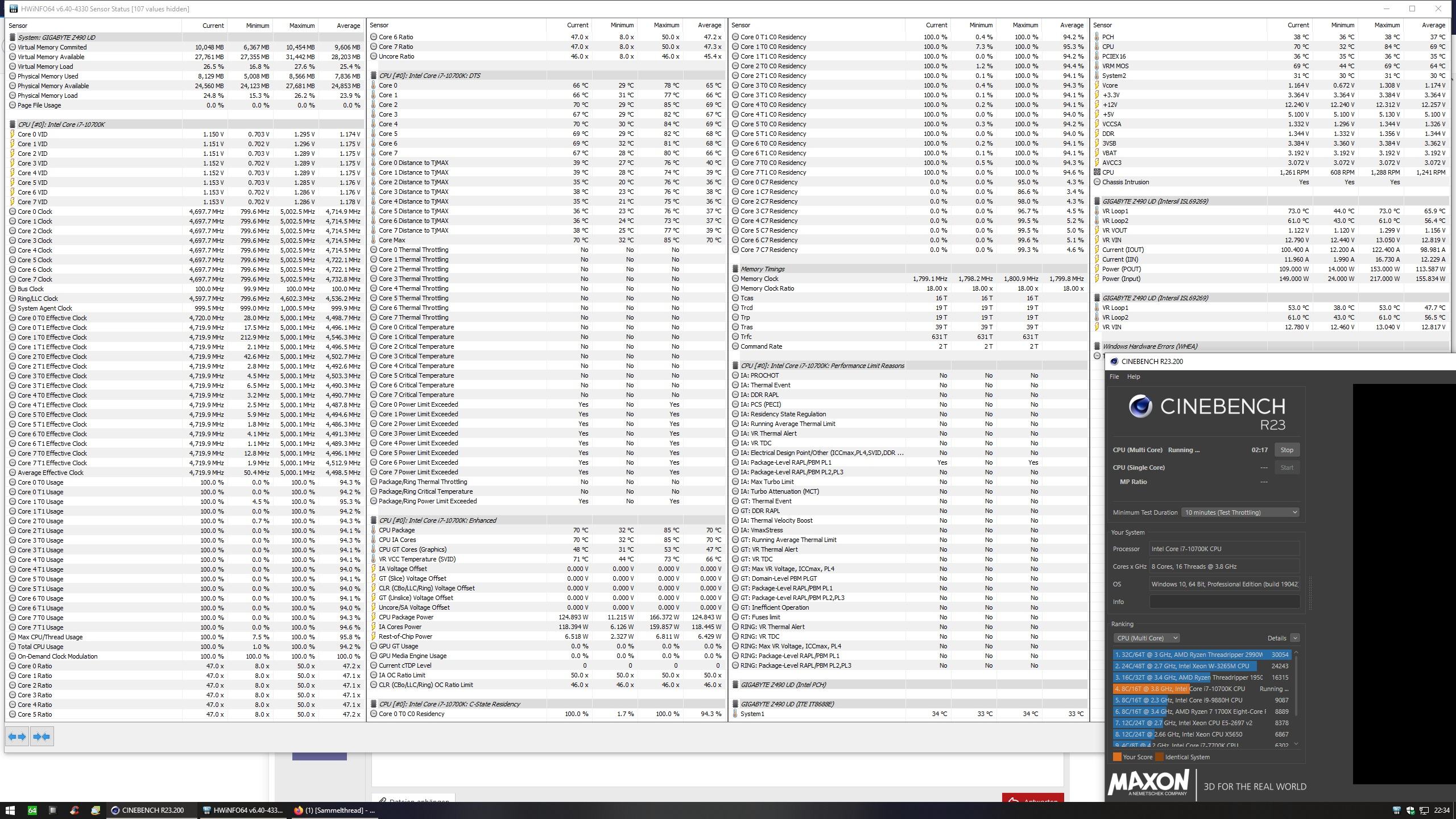
Task: Select the Chassis Intrusion row
Action: pos(1271,182)
